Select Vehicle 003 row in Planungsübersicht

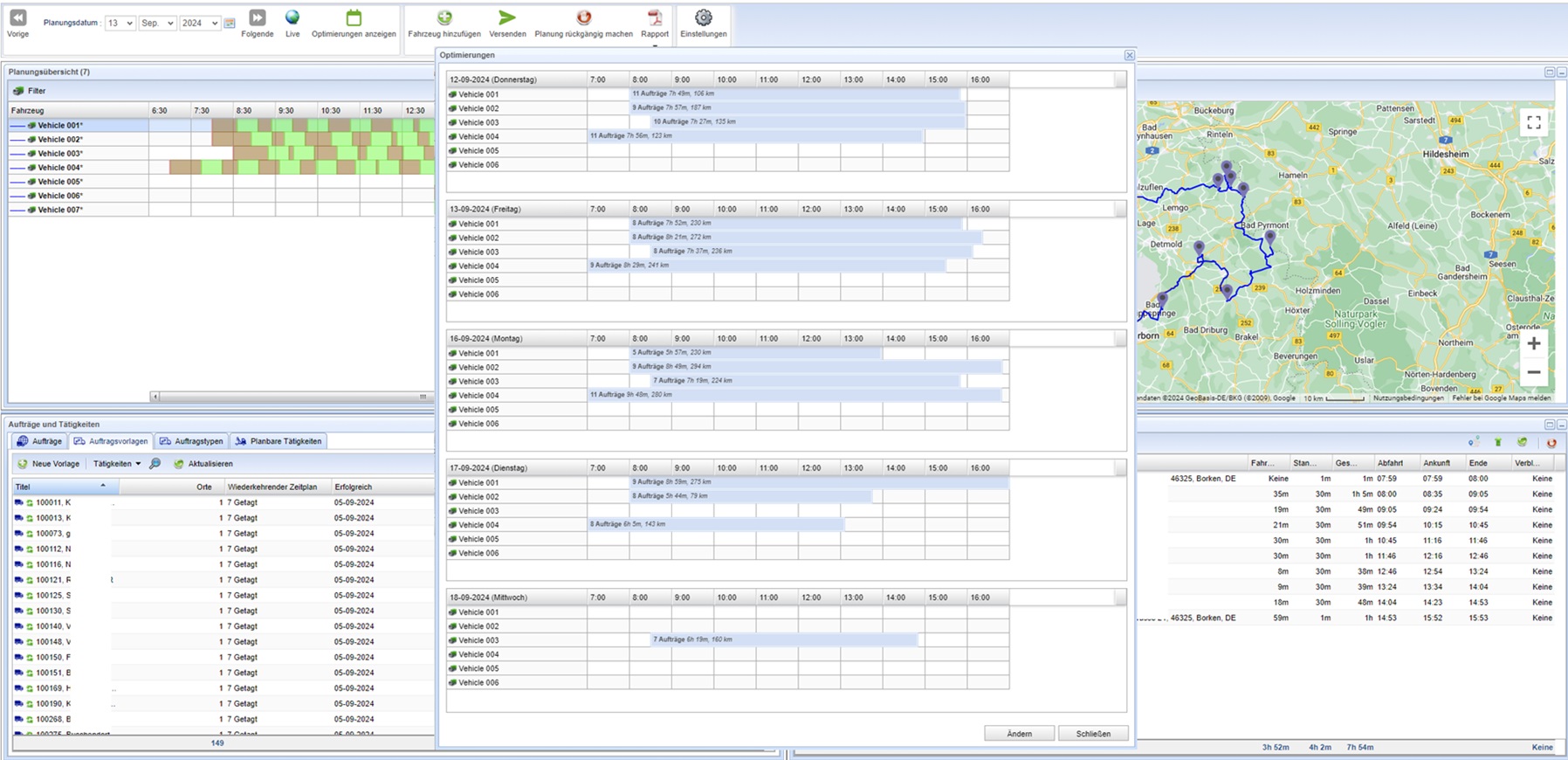60,154
